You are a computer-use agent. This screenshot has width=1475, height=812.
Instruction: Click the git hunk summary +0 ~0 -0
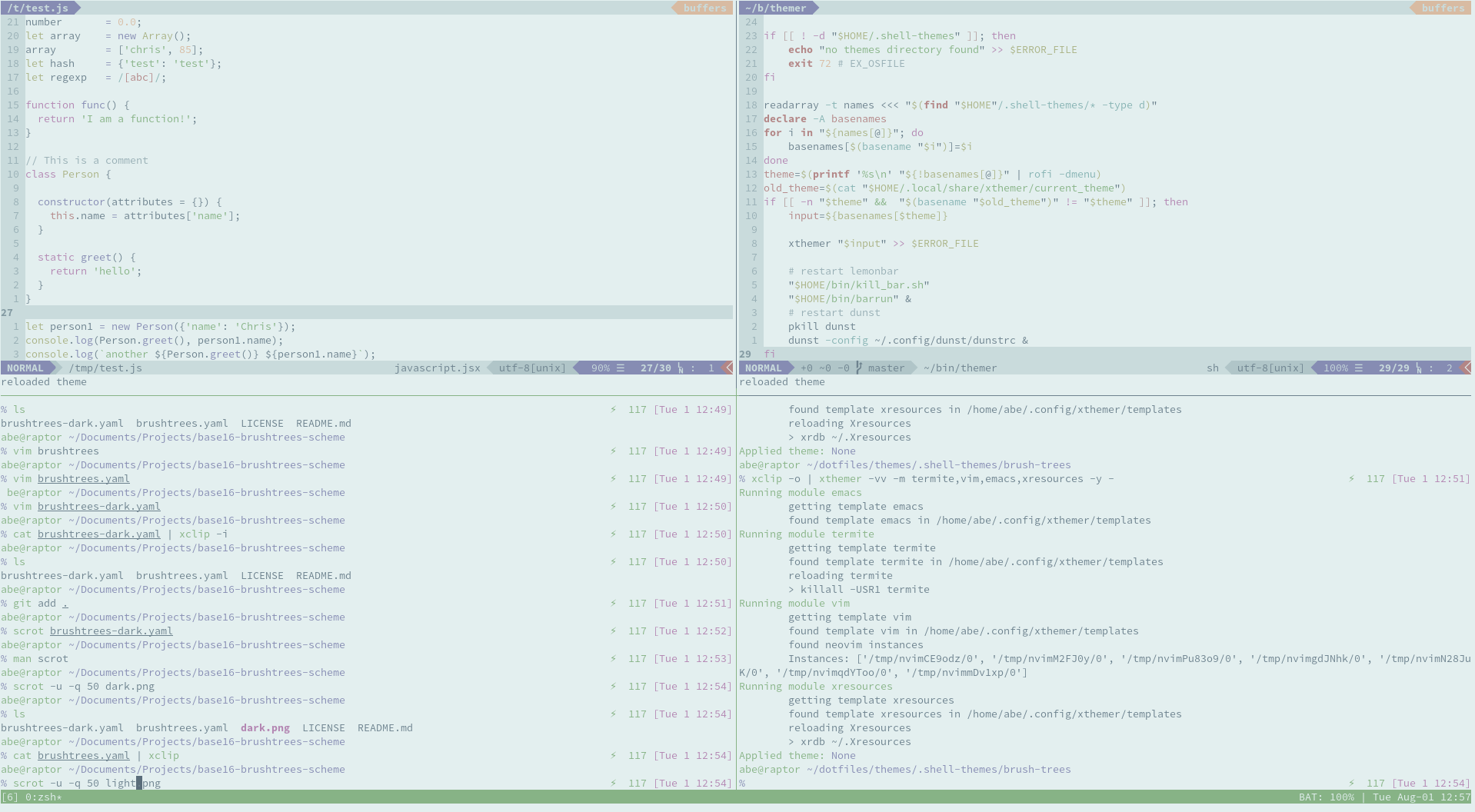(825, 368)
